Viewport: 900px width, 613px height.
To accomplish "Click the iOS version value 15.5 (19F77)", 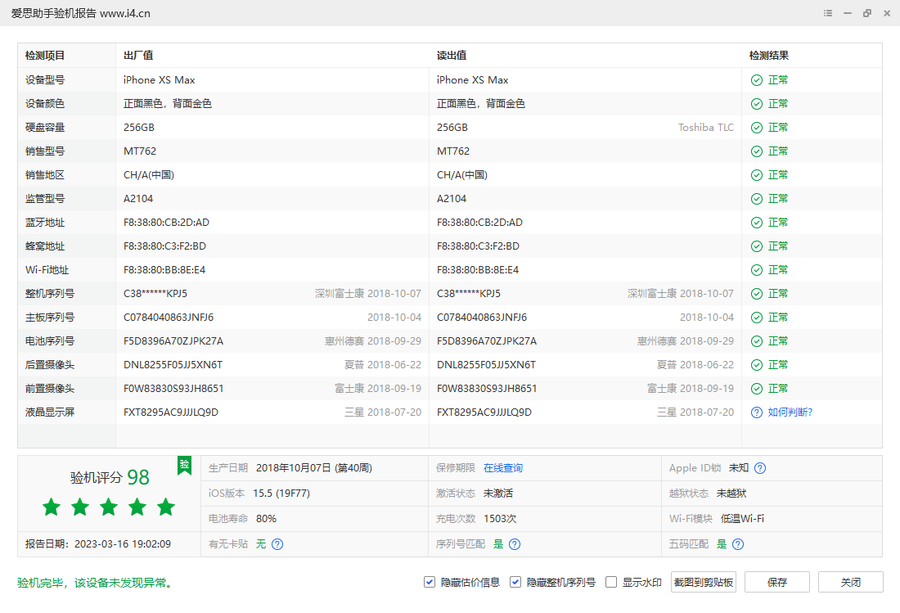I will pyautogui.click(x=281, y=493).
